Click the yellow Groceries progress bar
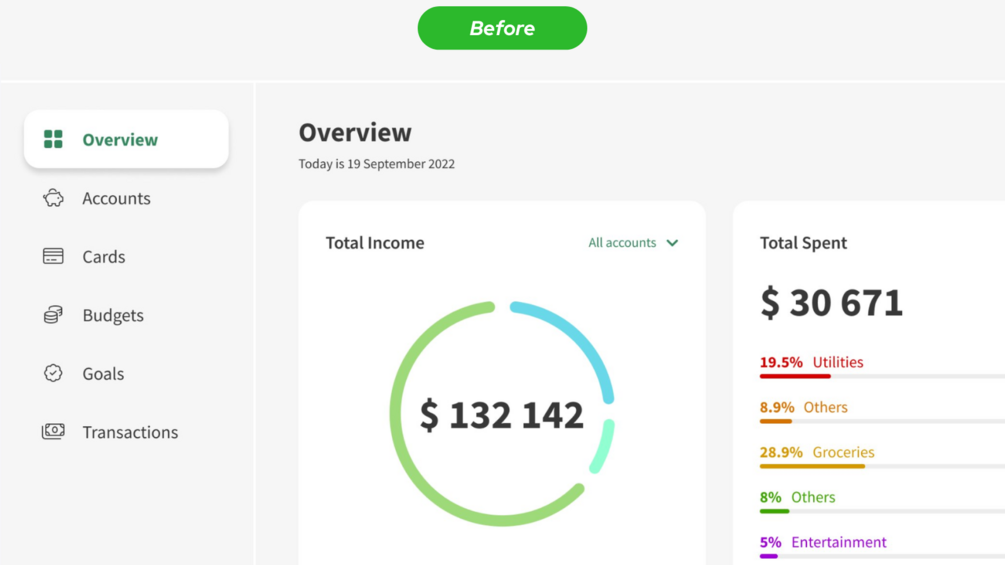Viewport: 1005px width, 565px height. point(812,466)
